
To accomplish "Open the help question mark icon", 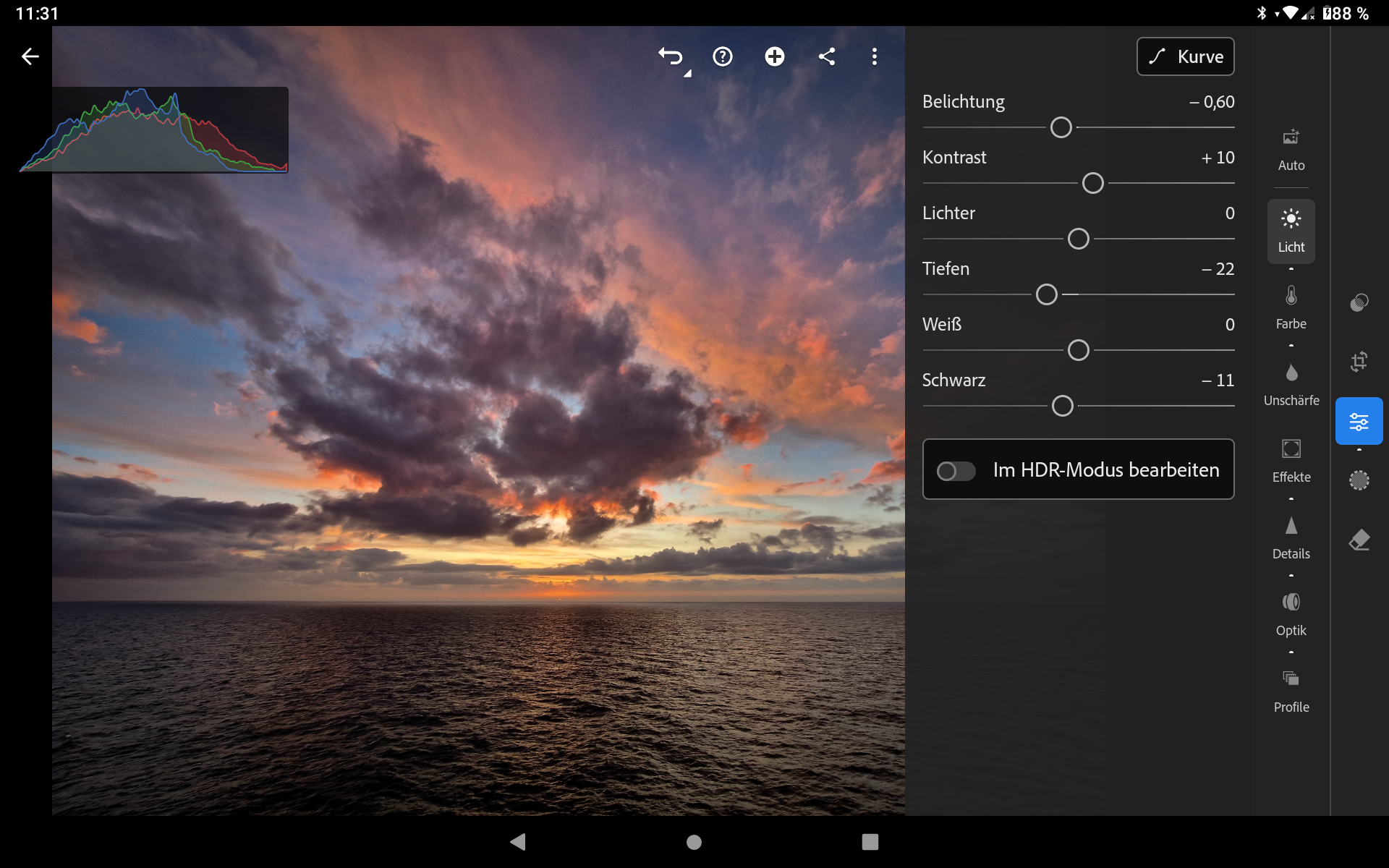I will [x=722, y=56].
